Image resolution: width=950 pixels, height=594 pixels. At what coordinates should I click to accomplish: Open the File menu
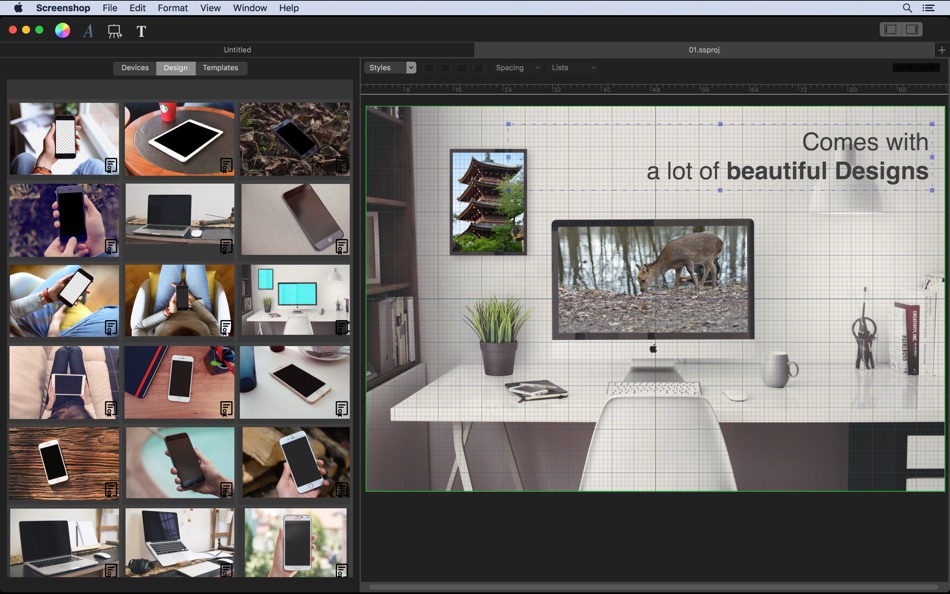(110, 8)
